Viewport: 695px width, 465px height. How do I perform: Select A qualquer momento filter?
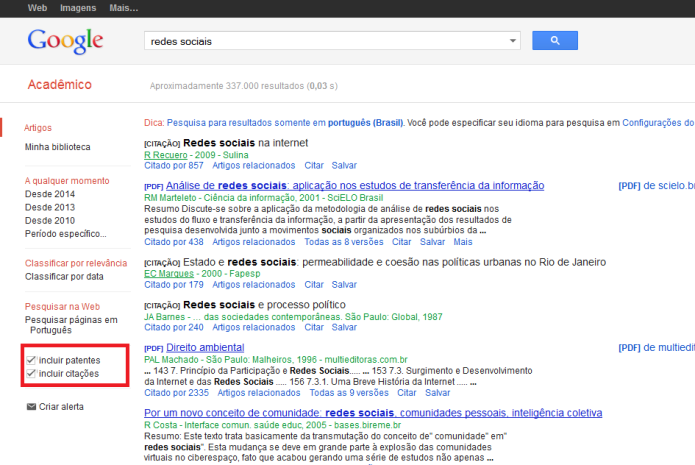(67, 181)
